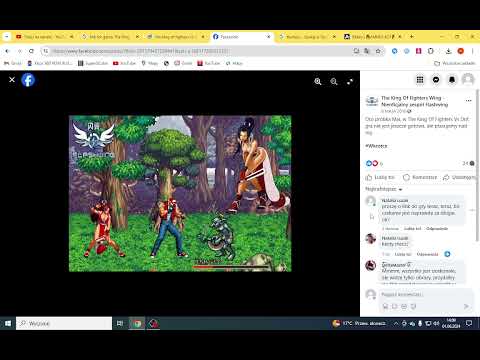Viewport: 480px width, 360px height.
Task: Go back with the browser back arrow
Action: point(7,51)
